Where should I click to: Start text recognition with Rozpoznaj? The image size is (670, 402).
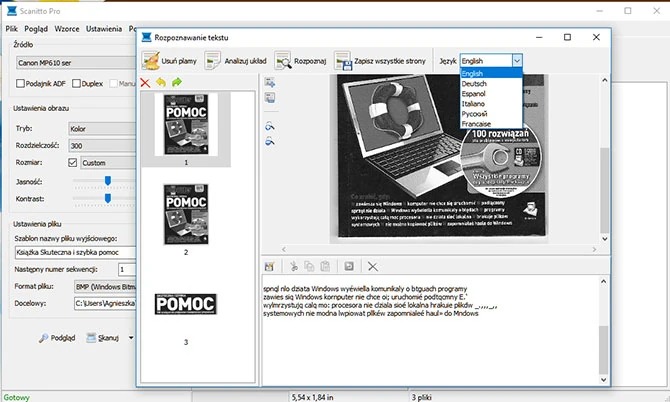[x=300, y=61]
